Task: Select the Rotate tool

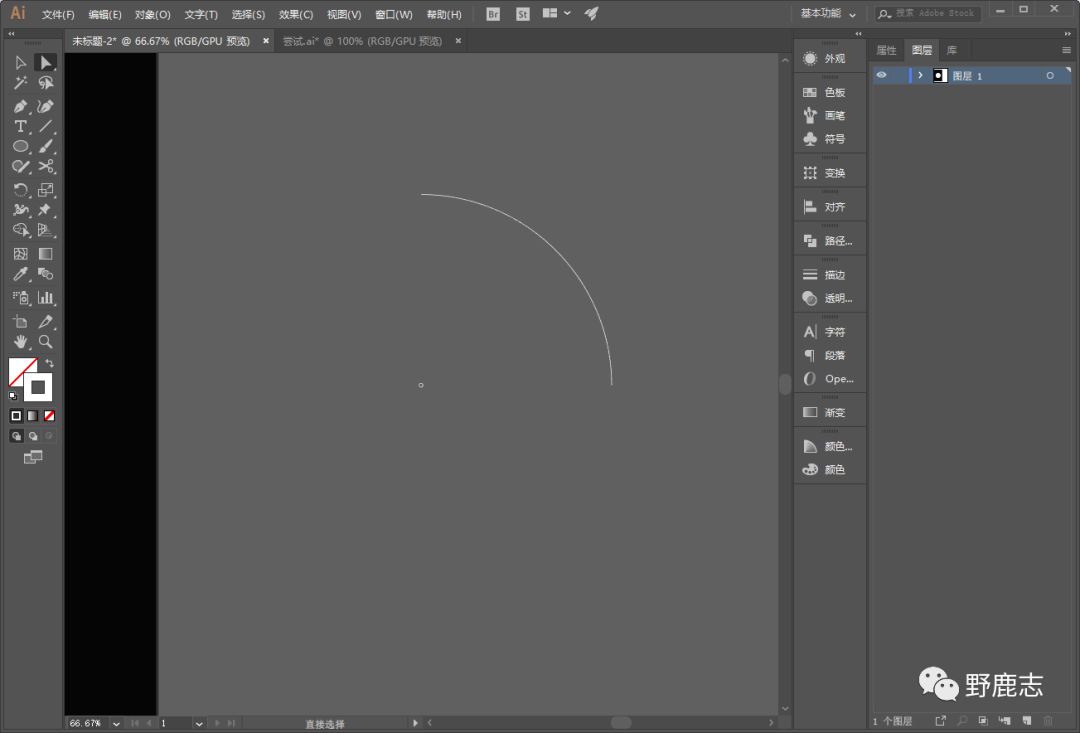Action: tap(20, 190)
